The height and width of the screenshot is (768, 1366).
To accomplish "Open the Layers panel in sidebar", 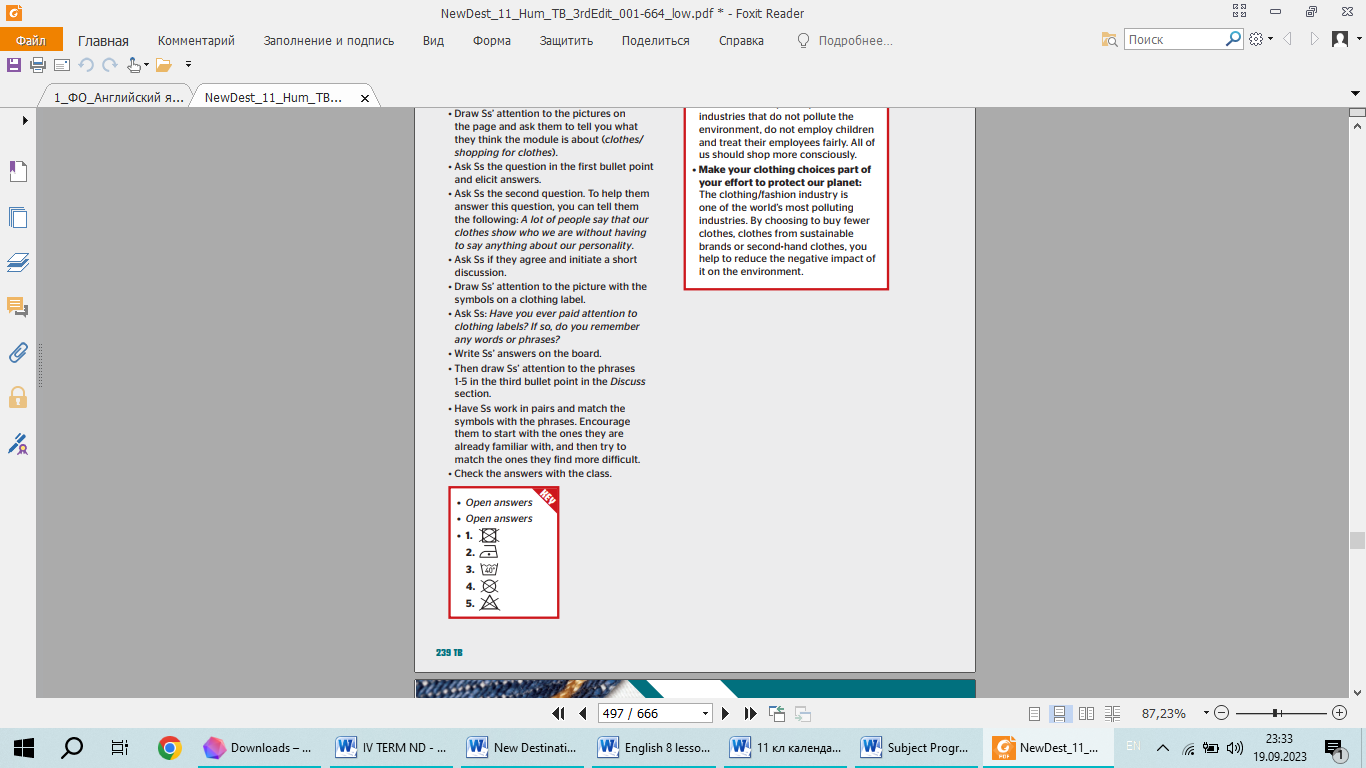I will [18, 262].
